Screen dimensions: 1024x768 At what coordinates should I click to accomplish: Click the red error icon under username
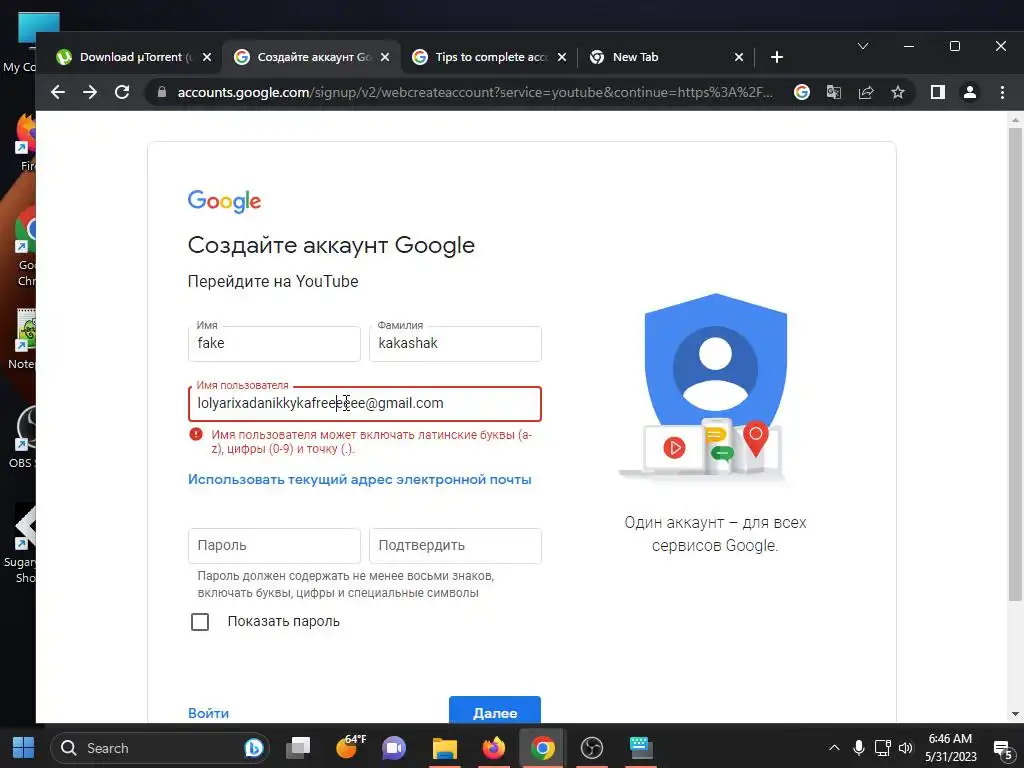[196, 434]
